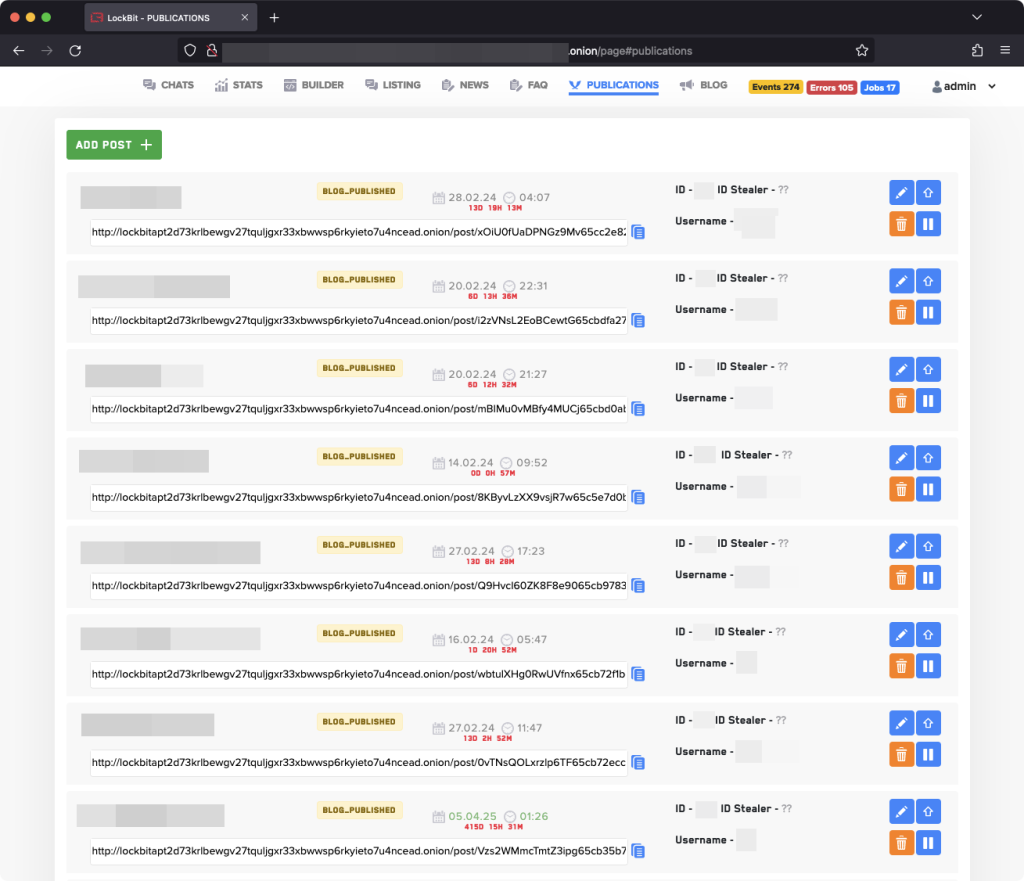Click the edit pencil for the 16.02.24 05:47 post
1024x881 pixels.
tap(901, 634)
